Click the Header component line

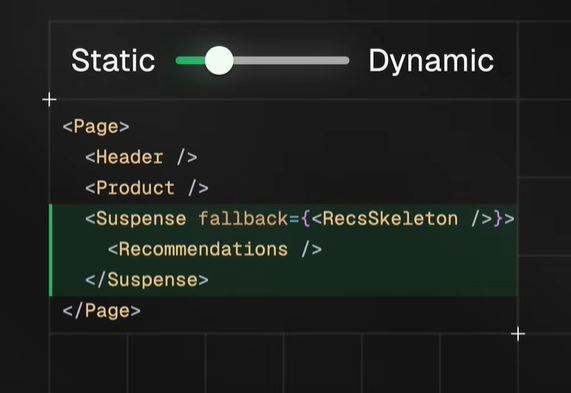tap(141, 157)
